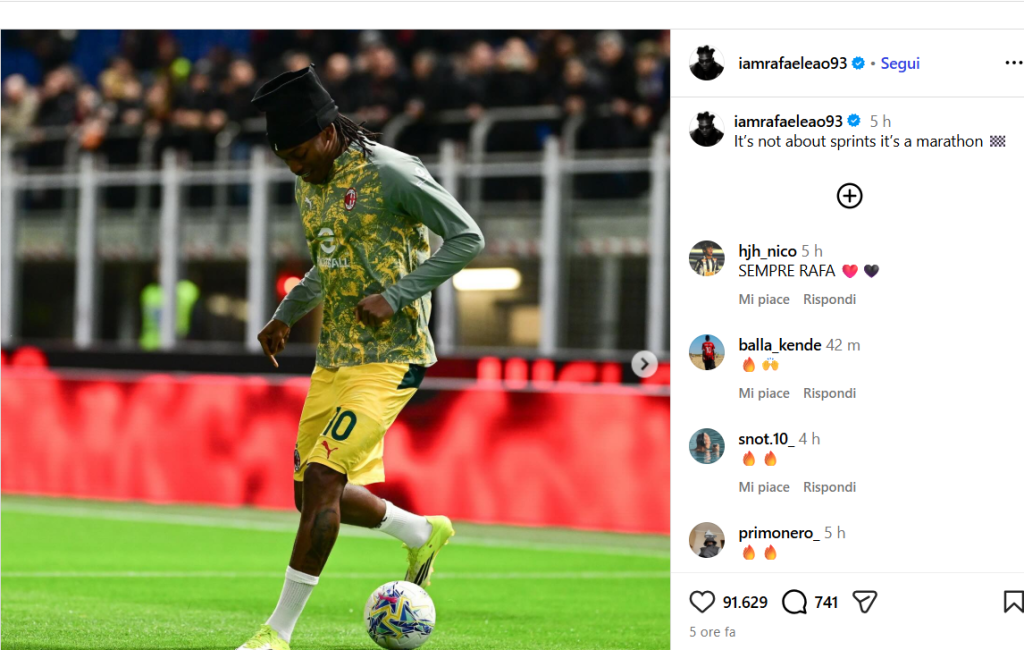Open iamrafaeleao93 profile picture in header
Viewport: 1024px width, 650px height.
707,63
